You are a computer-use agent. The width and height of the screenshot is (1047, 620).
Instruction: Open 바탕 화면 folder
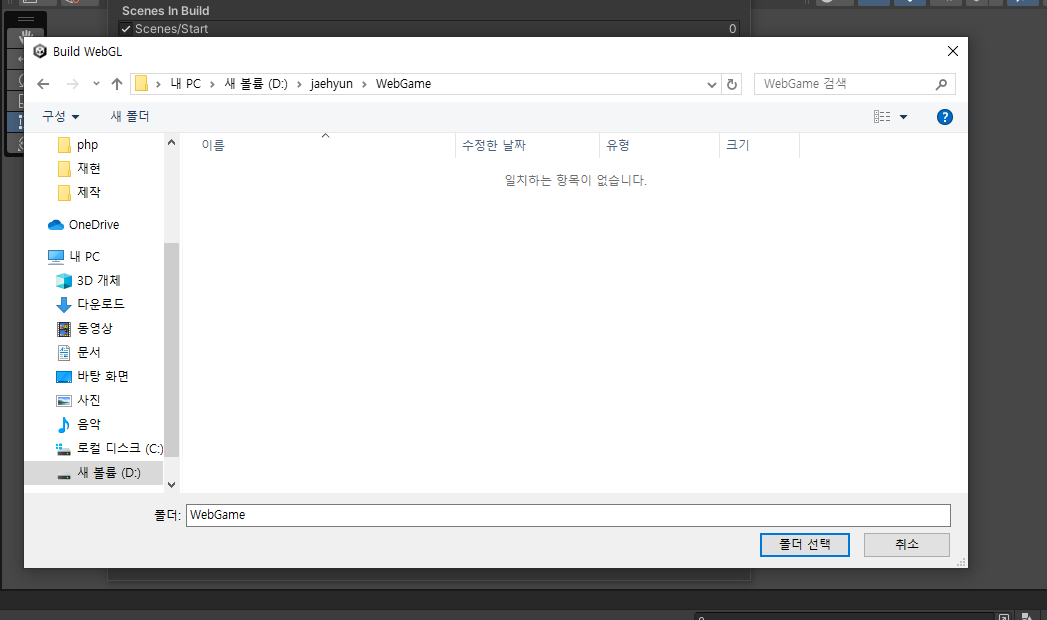102,376
